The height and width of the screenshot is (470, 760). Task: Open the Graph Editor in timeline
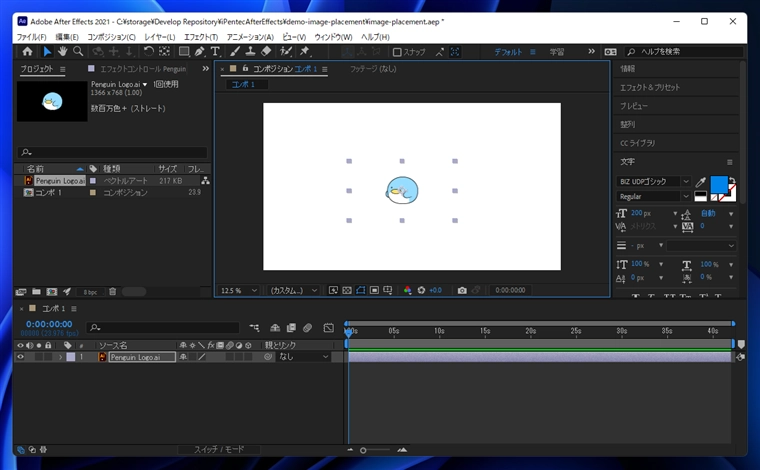[329, 328]
